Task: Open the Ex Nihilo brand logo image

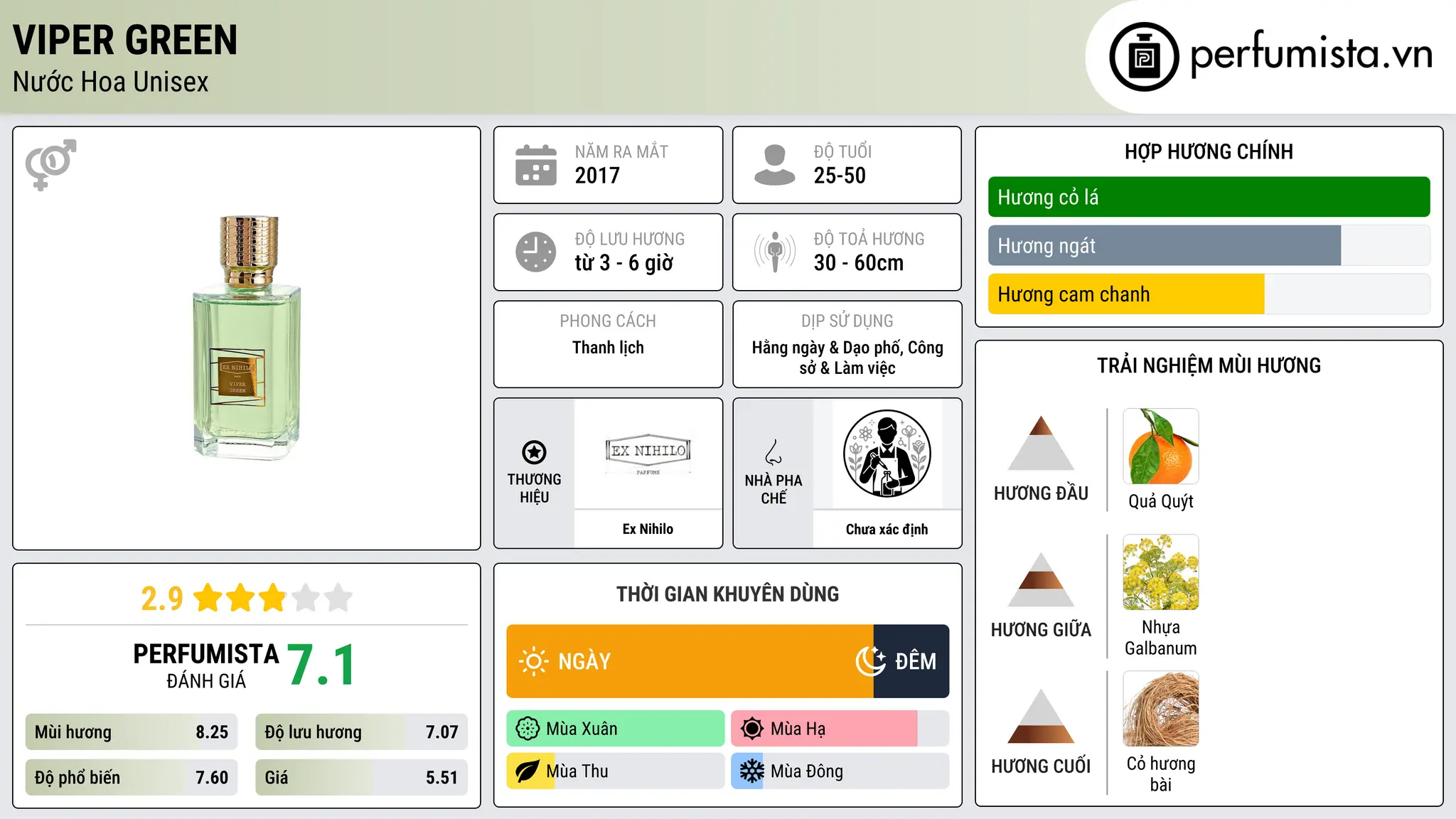Action: (x=648, y=454)
